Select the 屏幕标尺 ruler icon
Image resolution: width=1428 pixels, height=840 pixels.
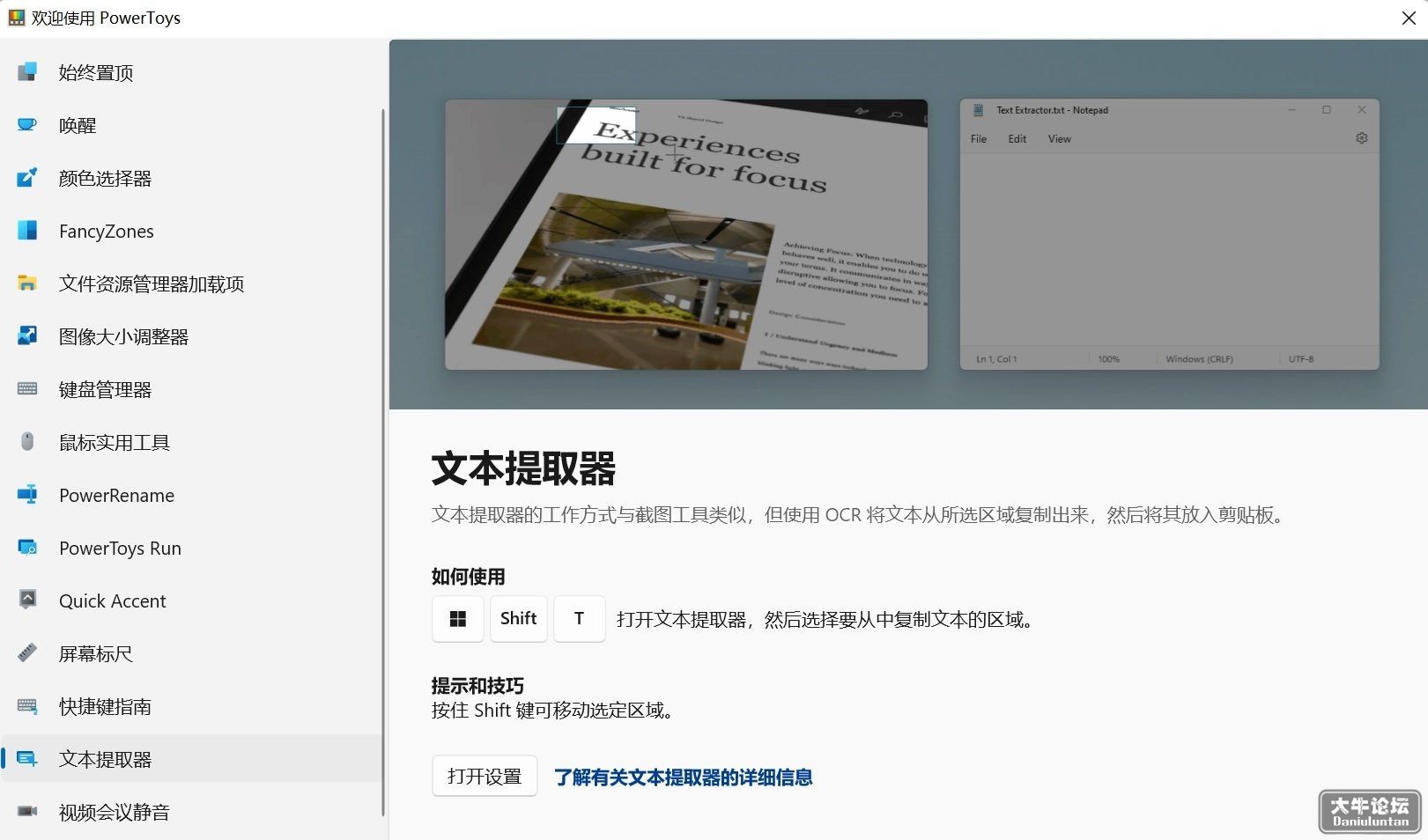tap(27, 652)
